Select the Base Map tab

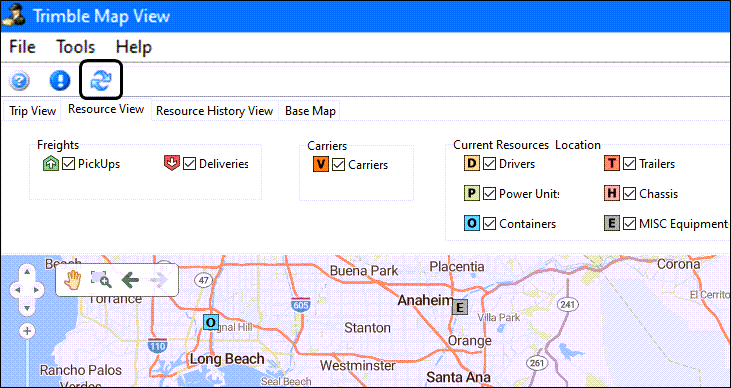click(310, 111)
